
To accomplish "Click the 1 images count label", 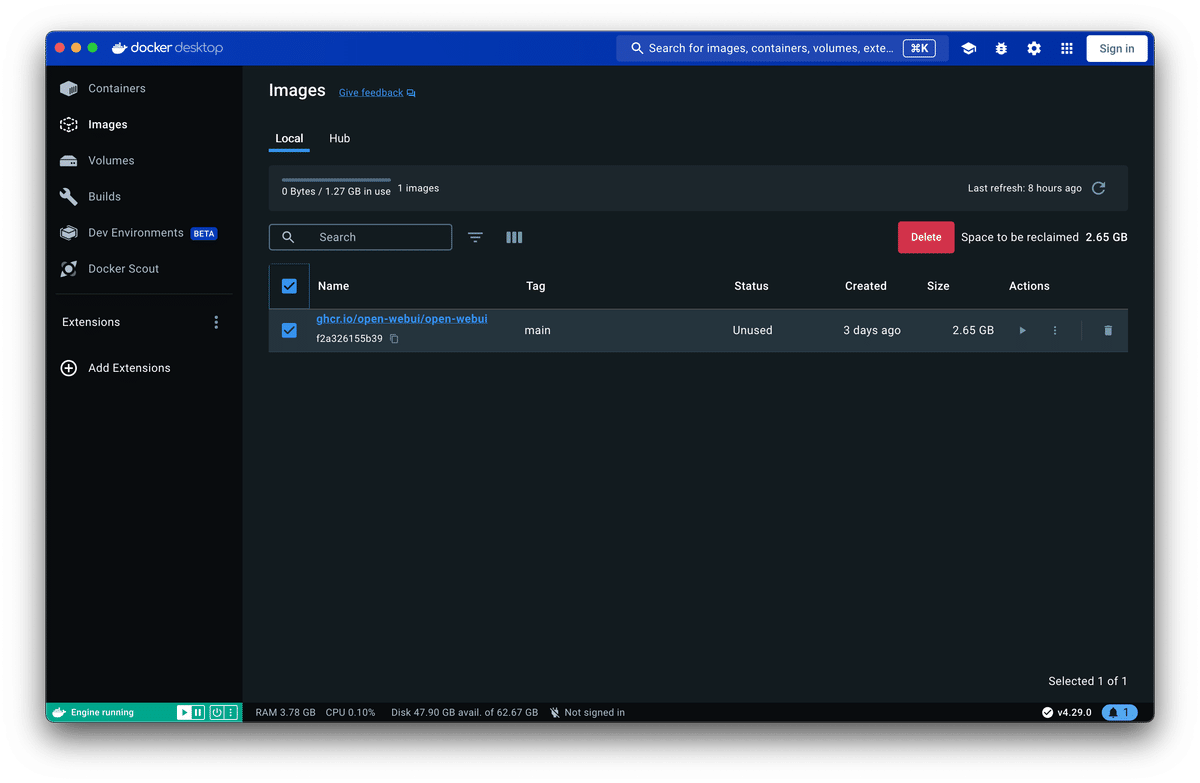I will [x=418, y=188].
